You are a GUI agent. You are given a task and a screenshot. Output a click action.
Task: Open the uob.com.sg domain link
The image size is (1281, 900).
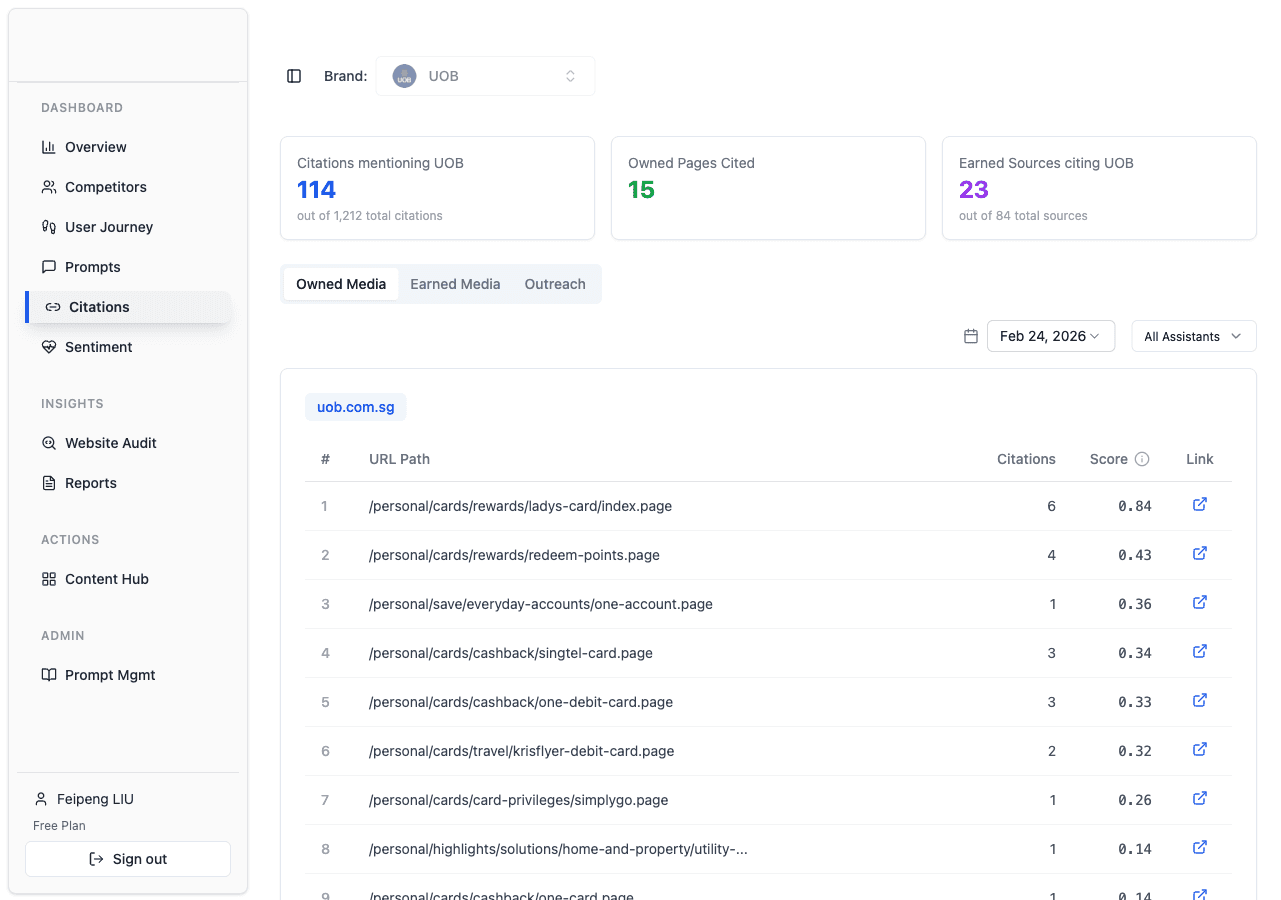(x=355, y=407)
